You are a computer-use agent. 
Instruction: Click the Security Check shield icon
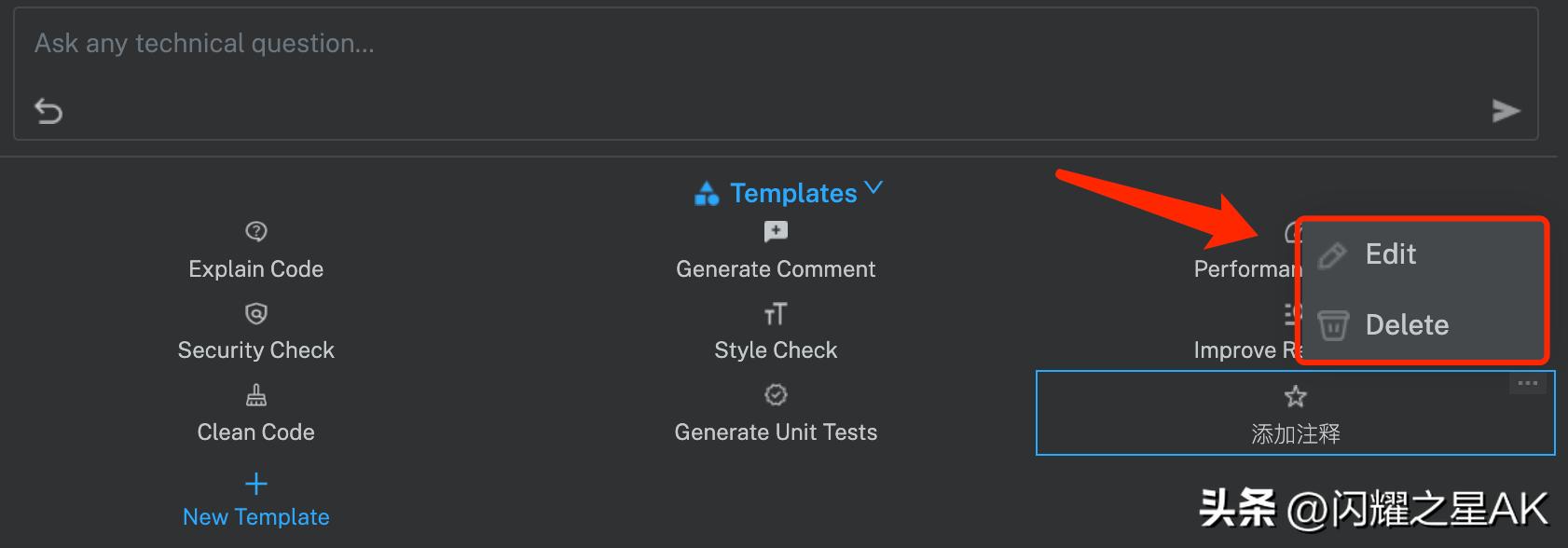point(256,313)
